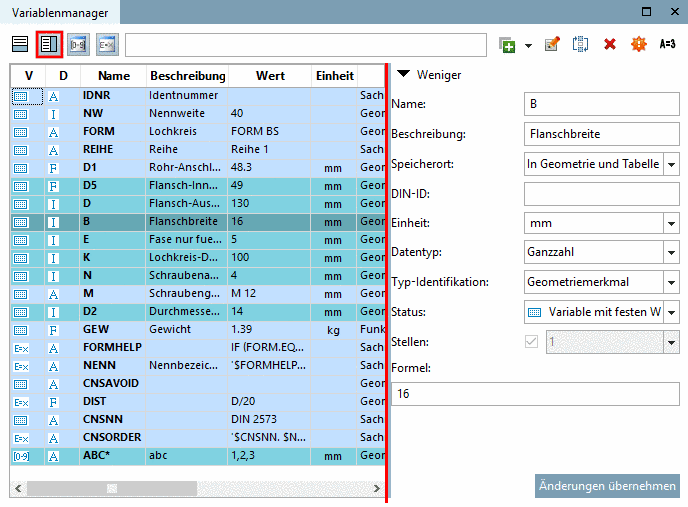Open the Speicherort dropdown
Viewport: 688px width, 507px height.
(671, 164)
